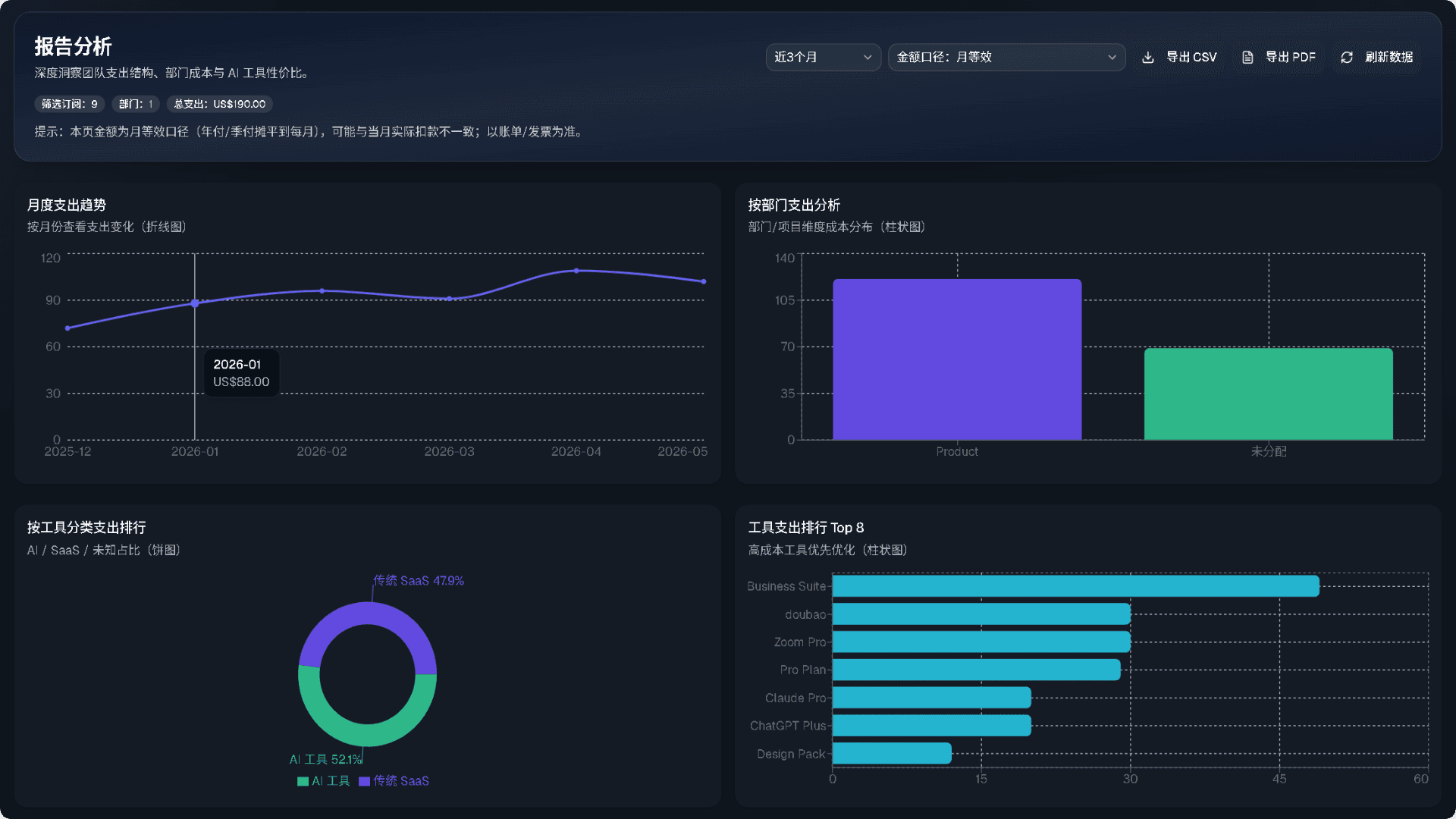The width and height of the screenshot is (1456, 819).
Task: Select the 2026-02 point on line chart
Action: click(322, 290)
